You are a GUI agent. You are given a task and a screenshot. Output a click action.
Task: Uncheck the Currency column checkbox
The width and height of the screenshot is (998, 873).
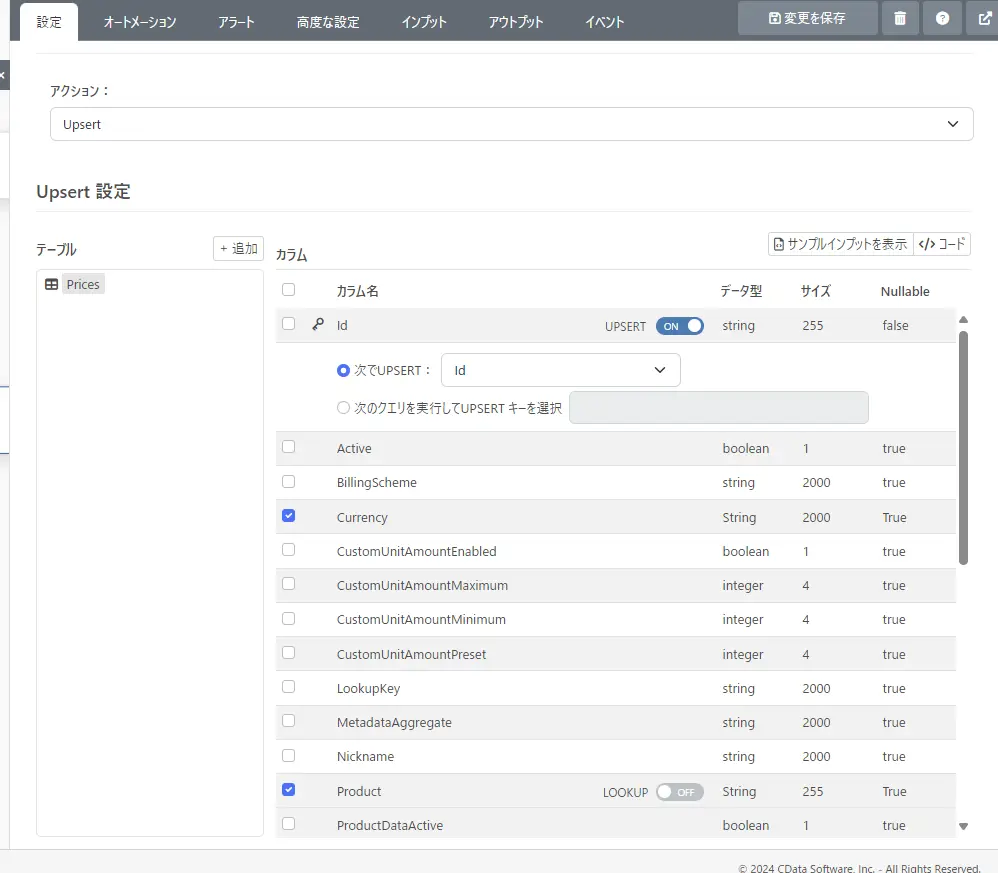pos(289,516)
